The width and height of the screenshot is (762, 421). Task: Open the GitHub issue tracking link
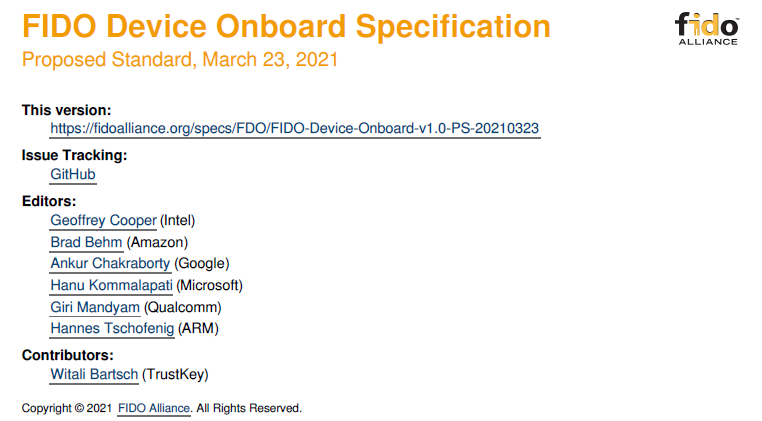[73, 174]
